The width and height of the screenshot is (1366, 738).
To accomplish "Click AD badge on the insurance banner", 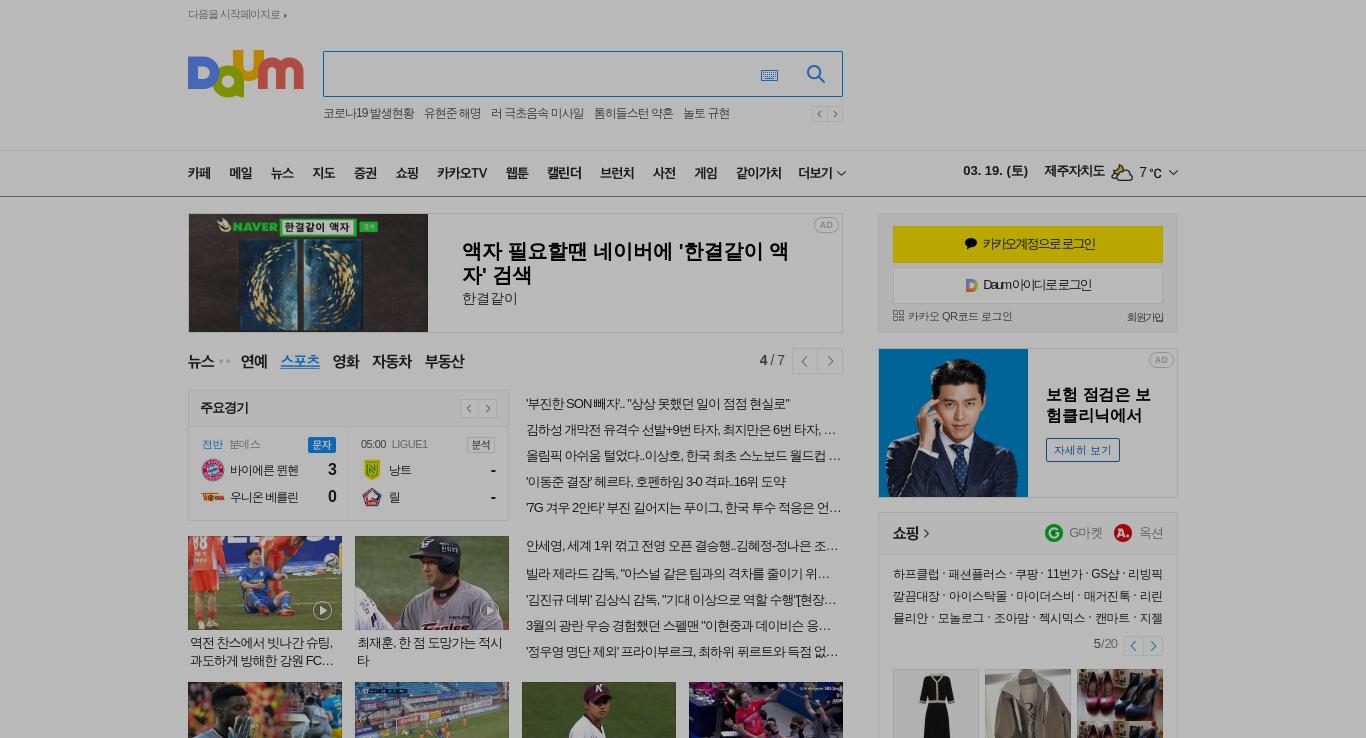I will click(x=1161, y=360).
